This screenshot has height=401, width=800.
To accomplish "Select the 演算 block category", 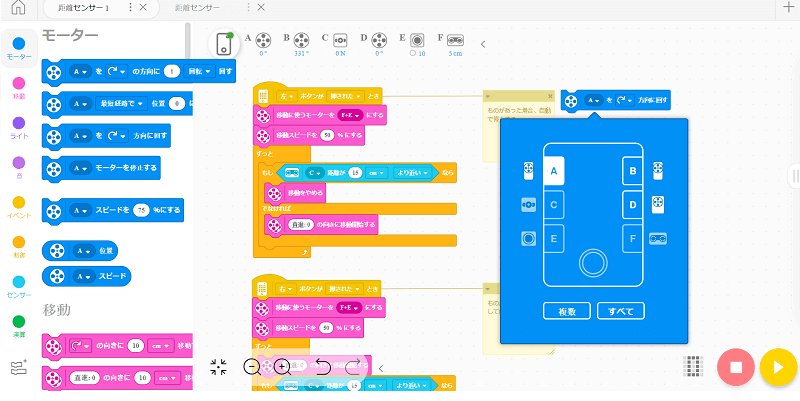I will click(19, 327).
